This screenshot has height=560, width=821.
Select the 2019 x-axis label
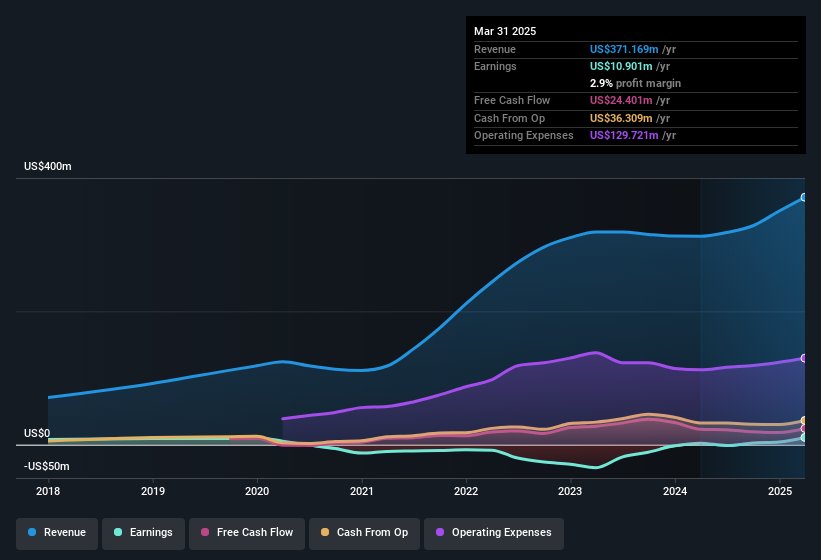tap(153, 491)
